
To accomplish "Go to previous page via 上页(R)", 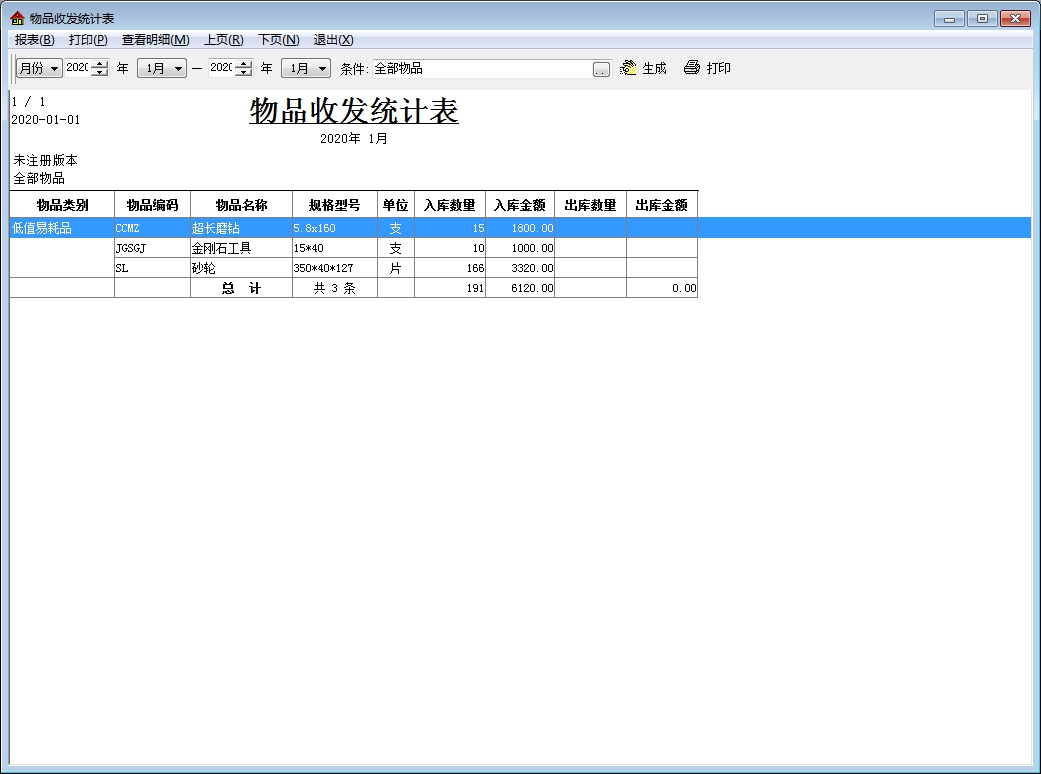I will click(223, 40).
